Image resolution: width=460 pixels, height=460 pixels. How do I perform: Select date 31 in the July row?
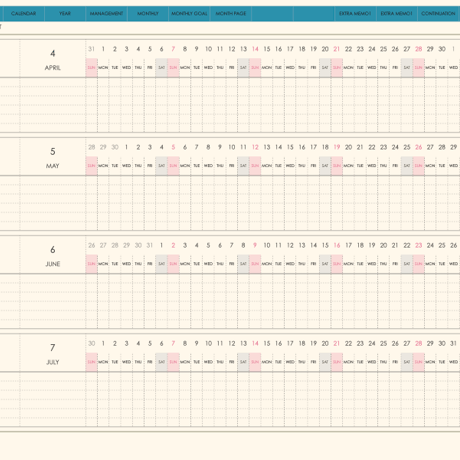pos(453,343)
